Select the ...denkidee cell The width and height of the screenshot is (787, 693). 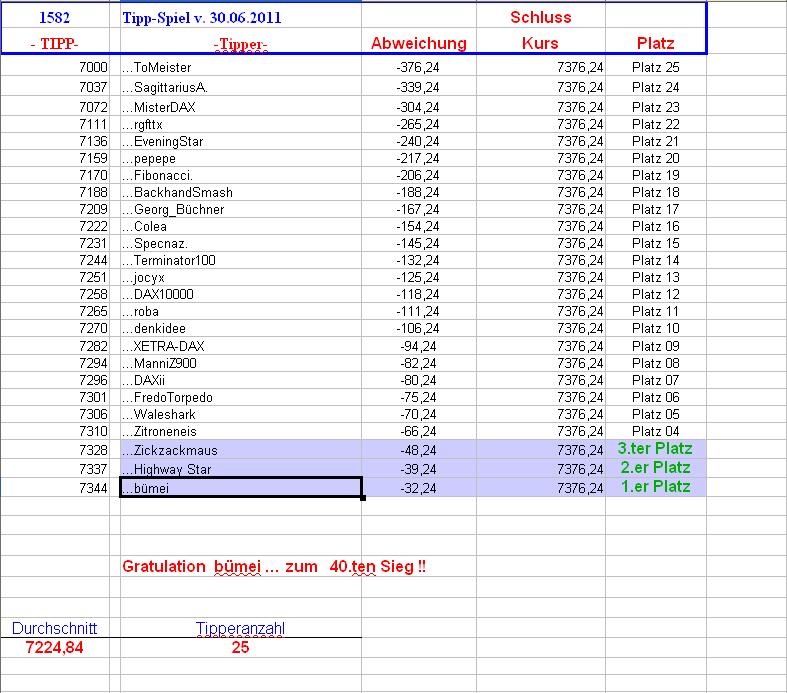[240, 329]
